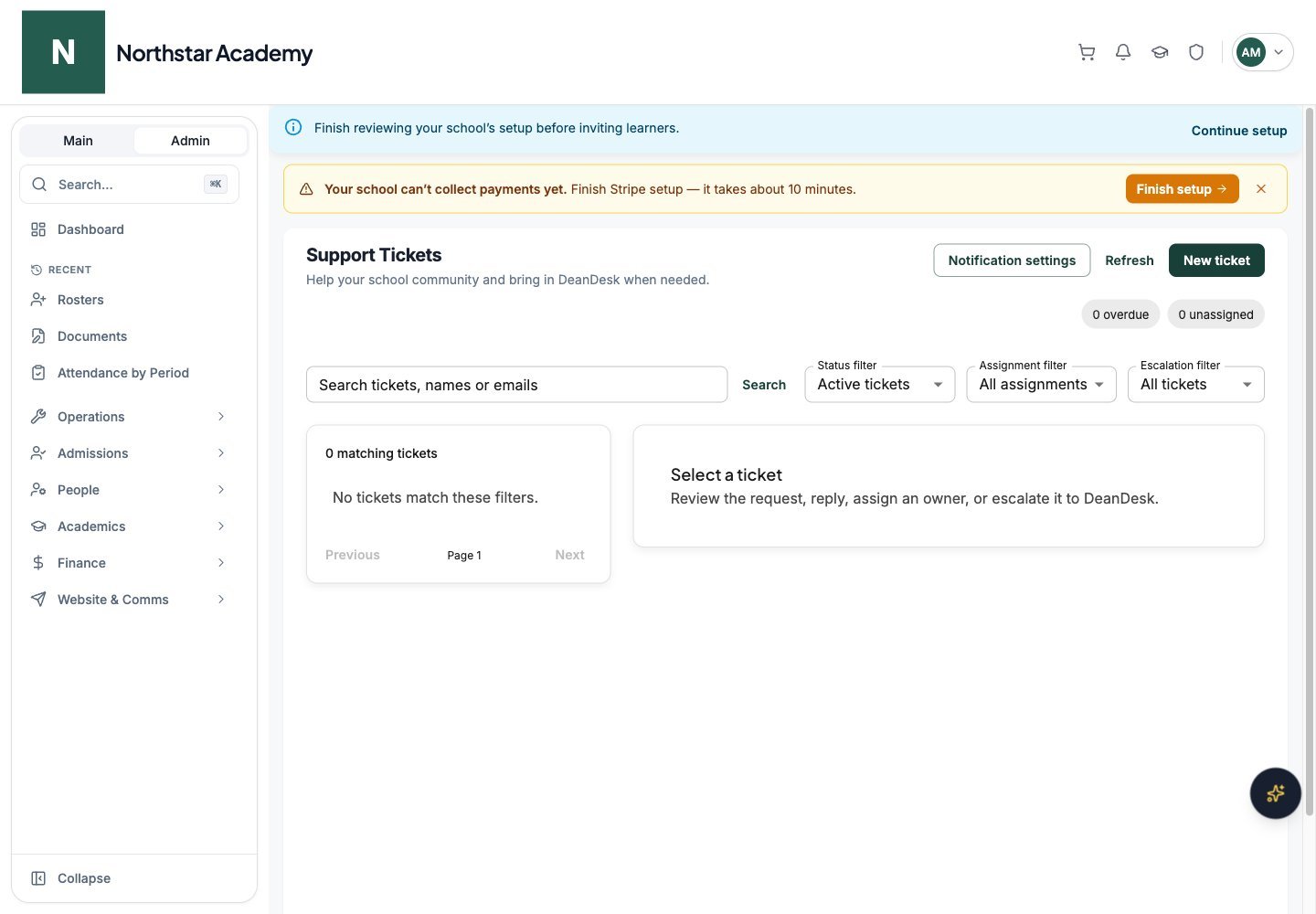Viewport: 1316px width, 914px height.
Task: Click the Finance dollar icon
Action: (x=38, y=563)
